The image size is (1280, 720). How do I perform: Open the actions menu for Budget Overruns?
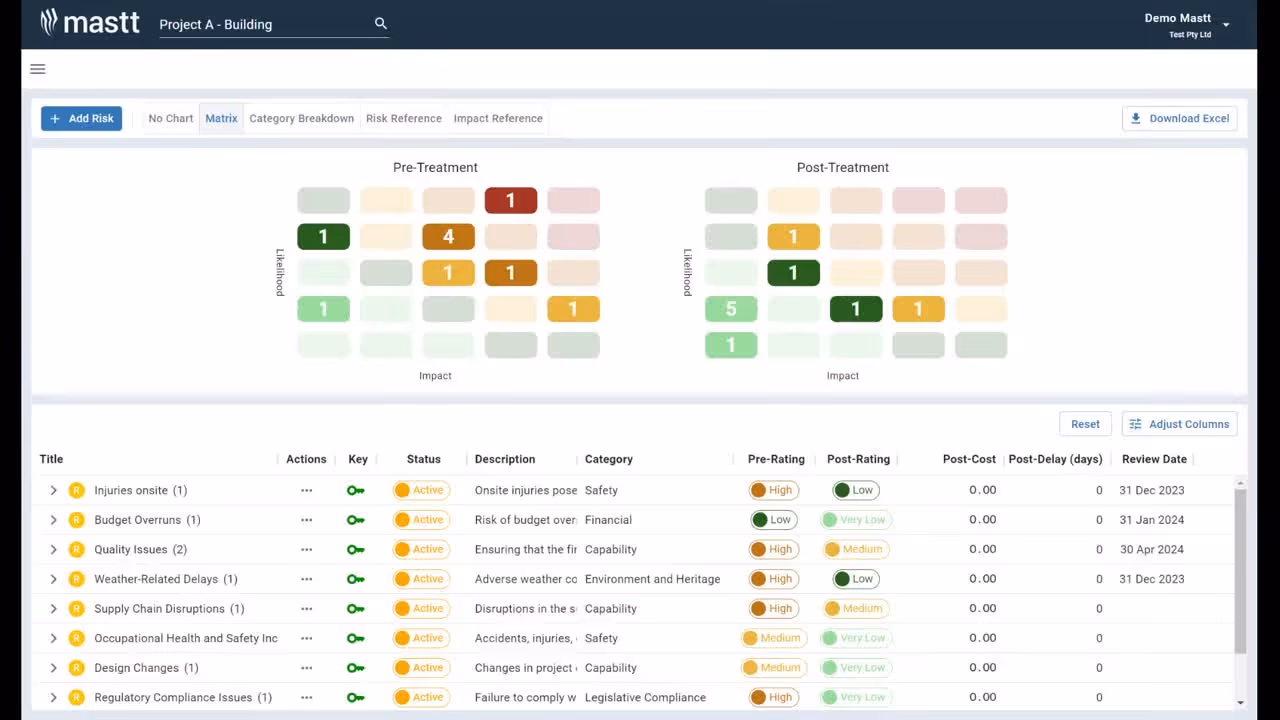point(306,519)
